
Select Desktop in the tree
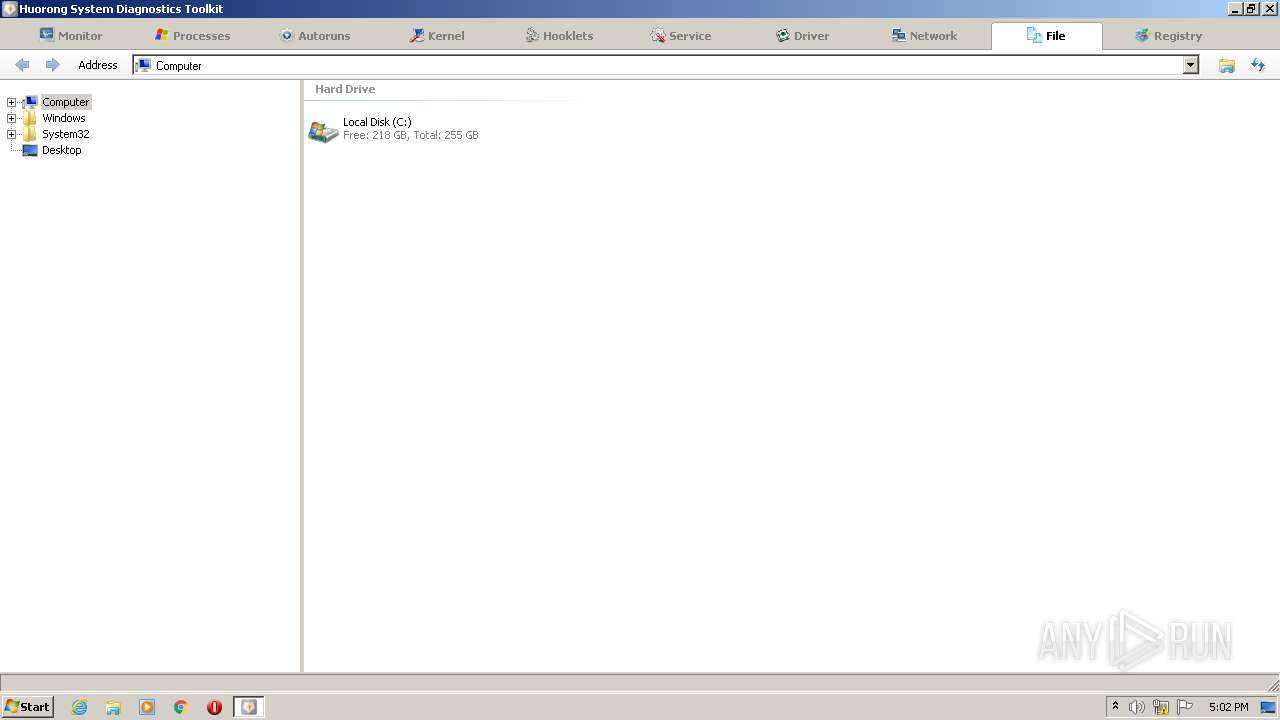[x=61, y=150]
